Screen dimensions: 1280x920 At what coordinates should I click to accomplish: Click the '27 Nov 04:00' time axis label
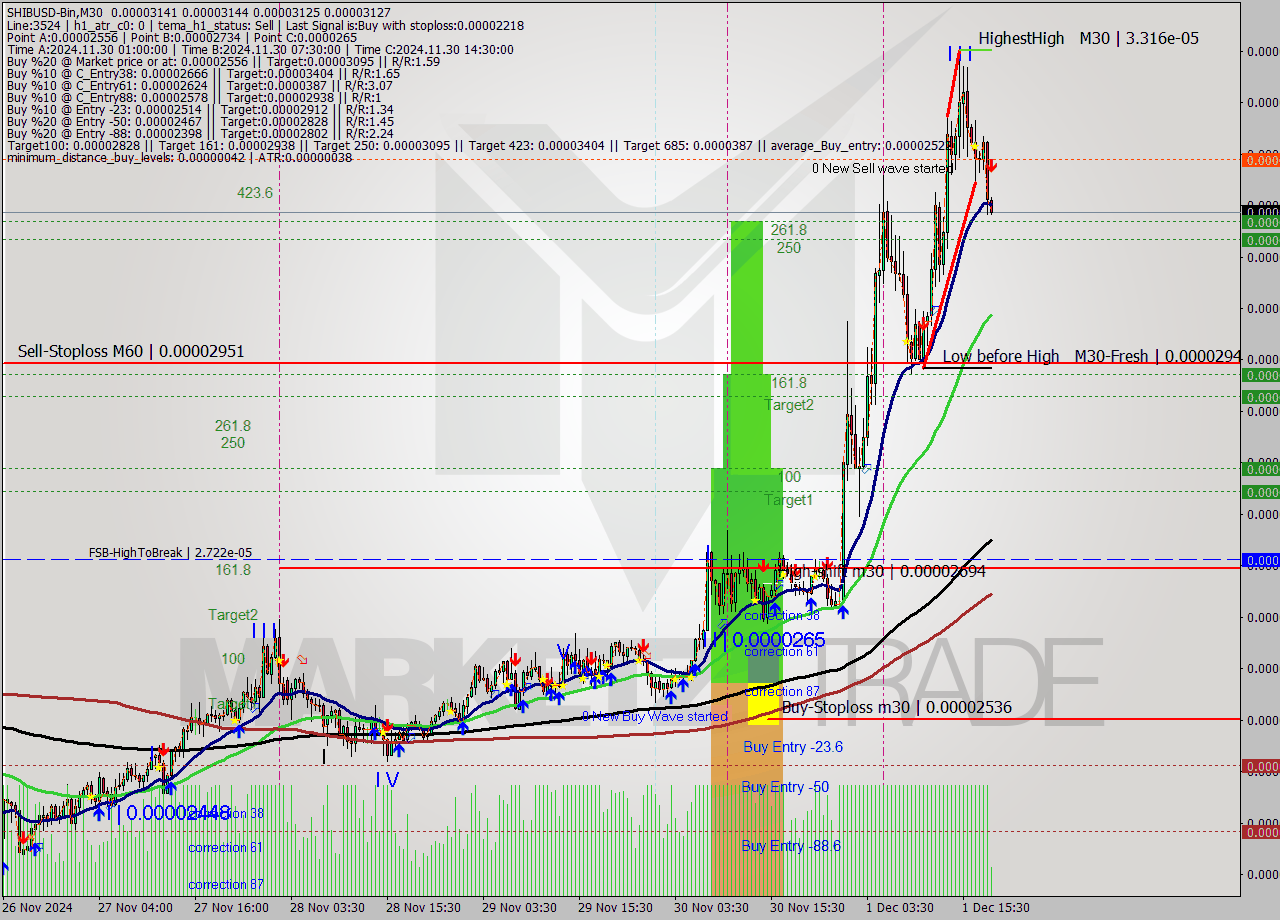pyautogui.click(x=134, y=908)
